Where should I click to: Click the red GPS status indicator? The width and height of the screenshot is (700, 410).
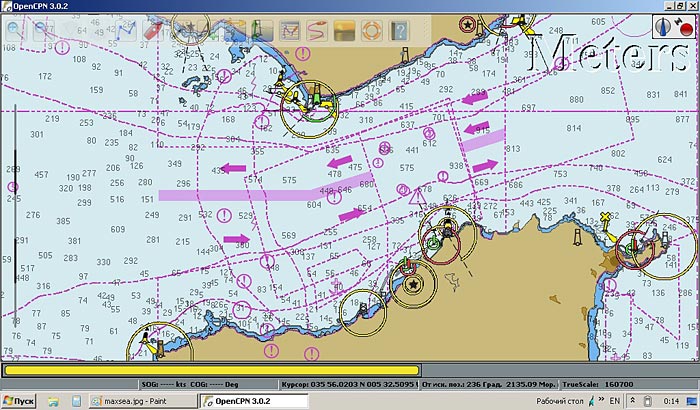tap(685, 30)
